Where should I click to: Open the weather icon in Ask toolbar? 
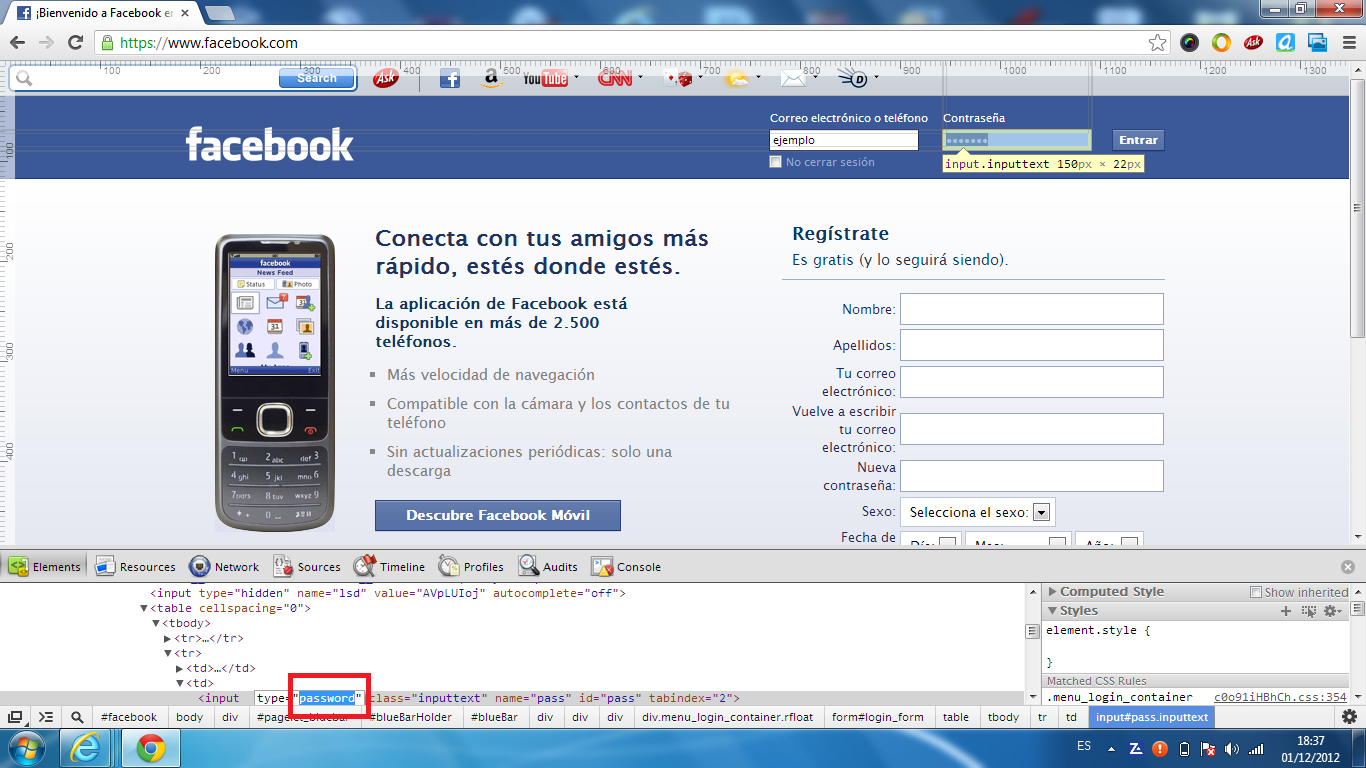[x=737, y=78]
